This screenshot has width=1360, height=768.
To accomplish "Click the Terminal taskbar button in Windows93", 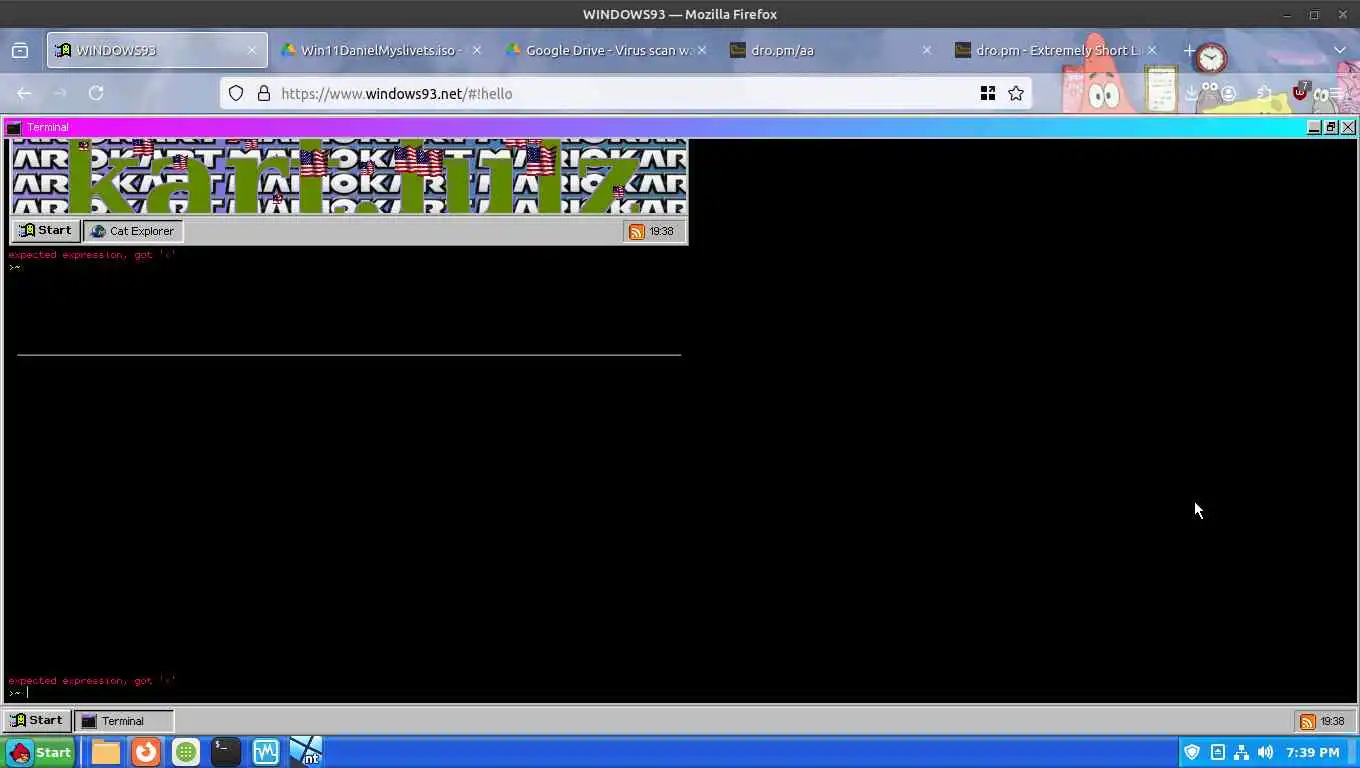I will click(124, 720).
